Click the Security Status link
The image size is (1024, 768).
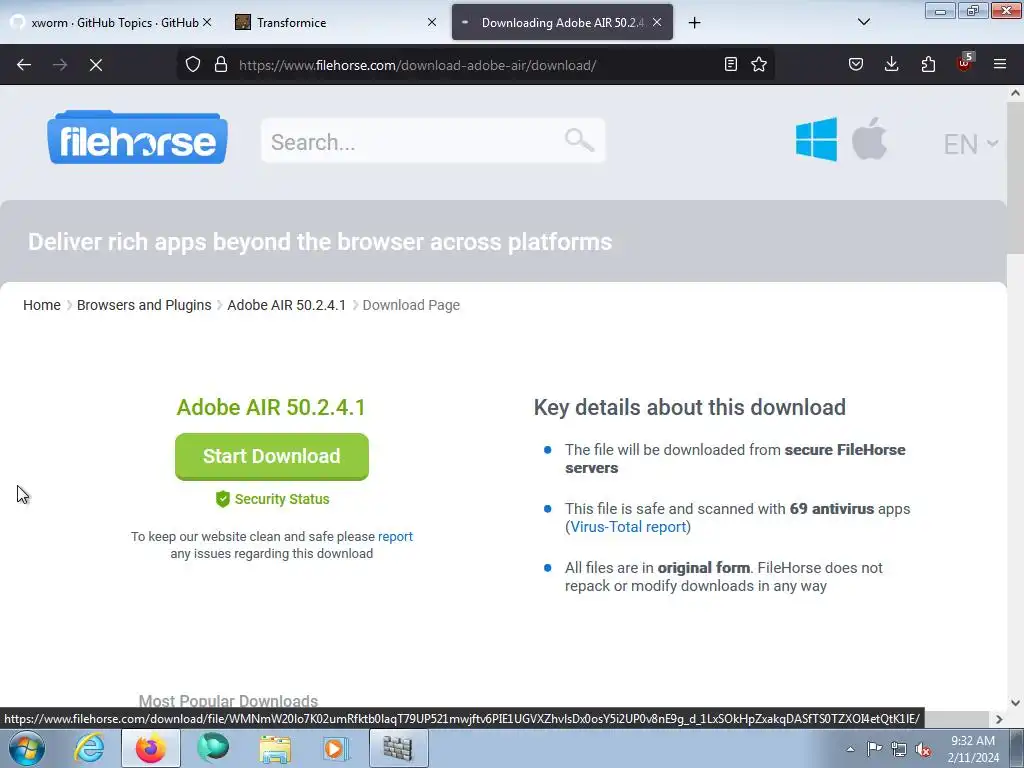(272, 499)
